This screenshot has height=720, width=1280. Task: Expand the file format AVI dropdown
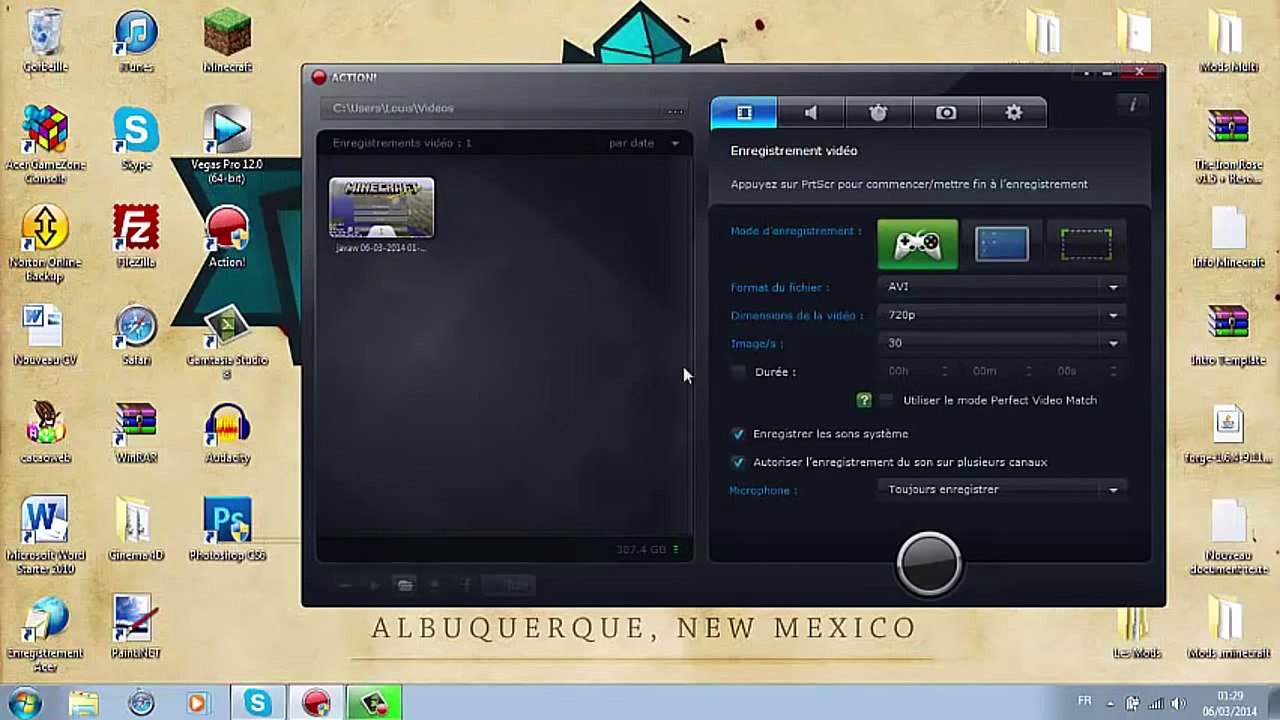click(x=1003, y=287)
